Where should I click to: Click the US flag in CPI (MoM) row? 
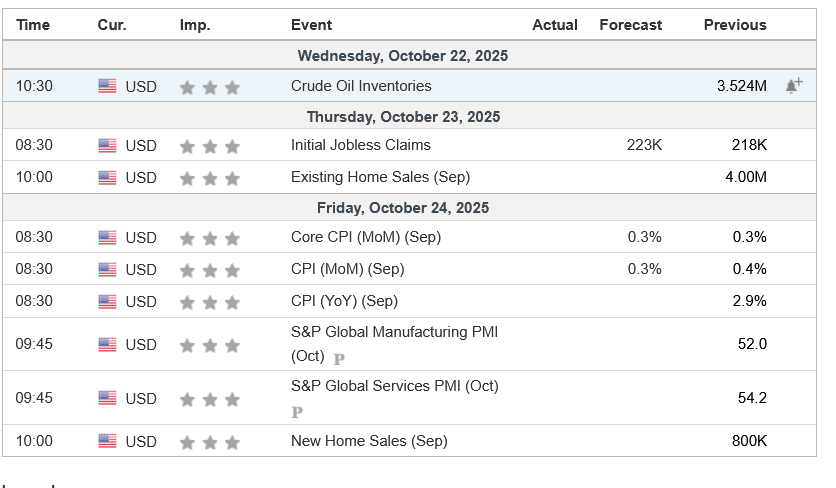pyautogui.click(x=107, y=269)
